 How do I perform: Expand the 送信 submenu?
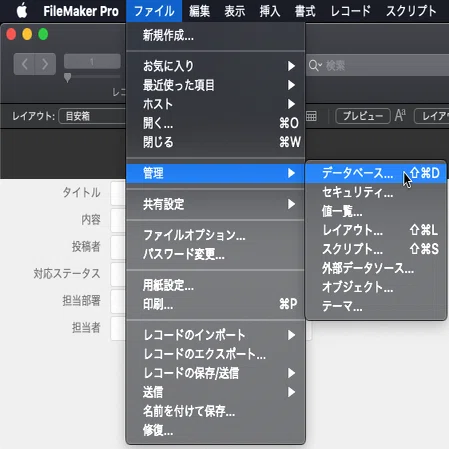pos(216,392)
